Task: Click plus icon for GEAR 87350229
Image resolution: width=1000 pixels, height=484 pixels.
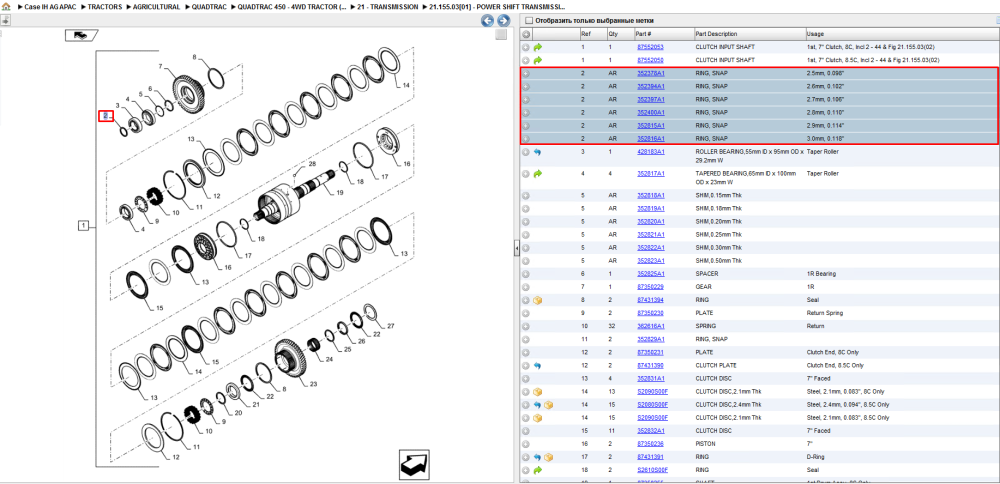Action: point(526,287)
